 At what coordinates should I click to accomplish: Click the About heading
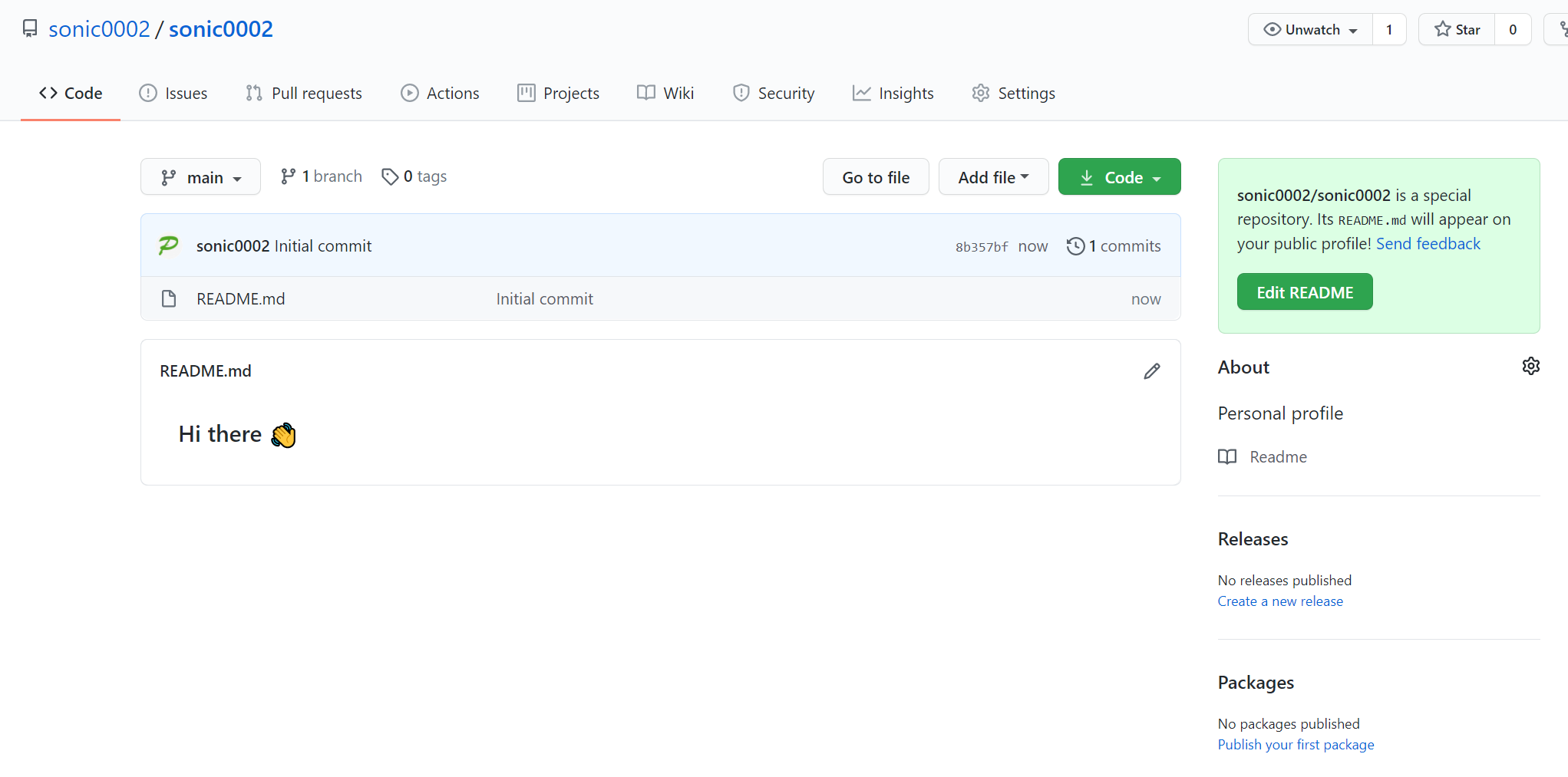(x=1243, y=367)
